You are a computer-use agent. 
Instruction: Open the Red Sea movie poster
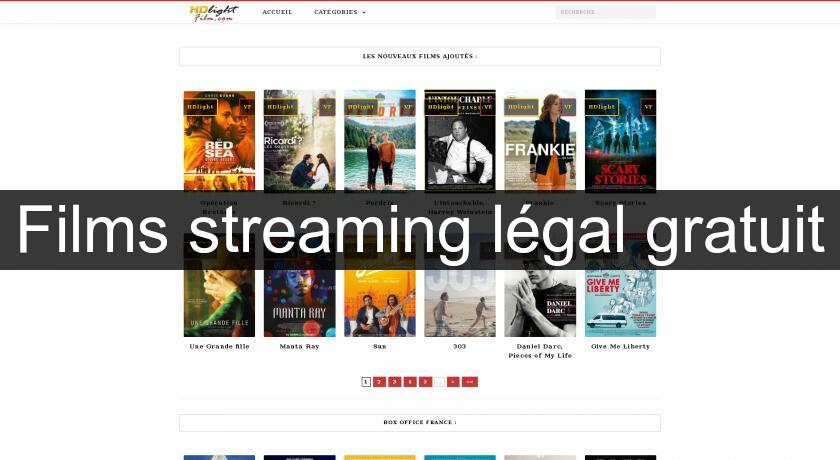click(219, 140)
